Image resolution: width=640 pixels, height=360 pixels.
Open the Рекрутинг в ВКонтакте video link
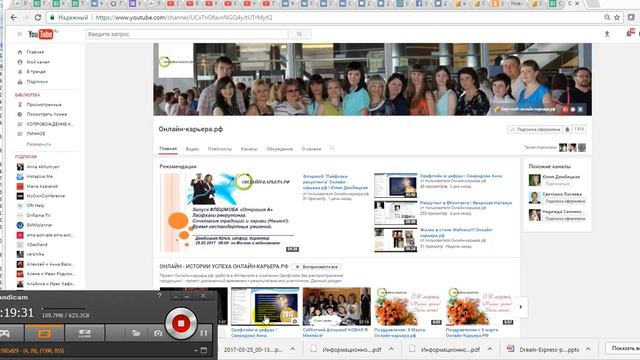(466, 203)
